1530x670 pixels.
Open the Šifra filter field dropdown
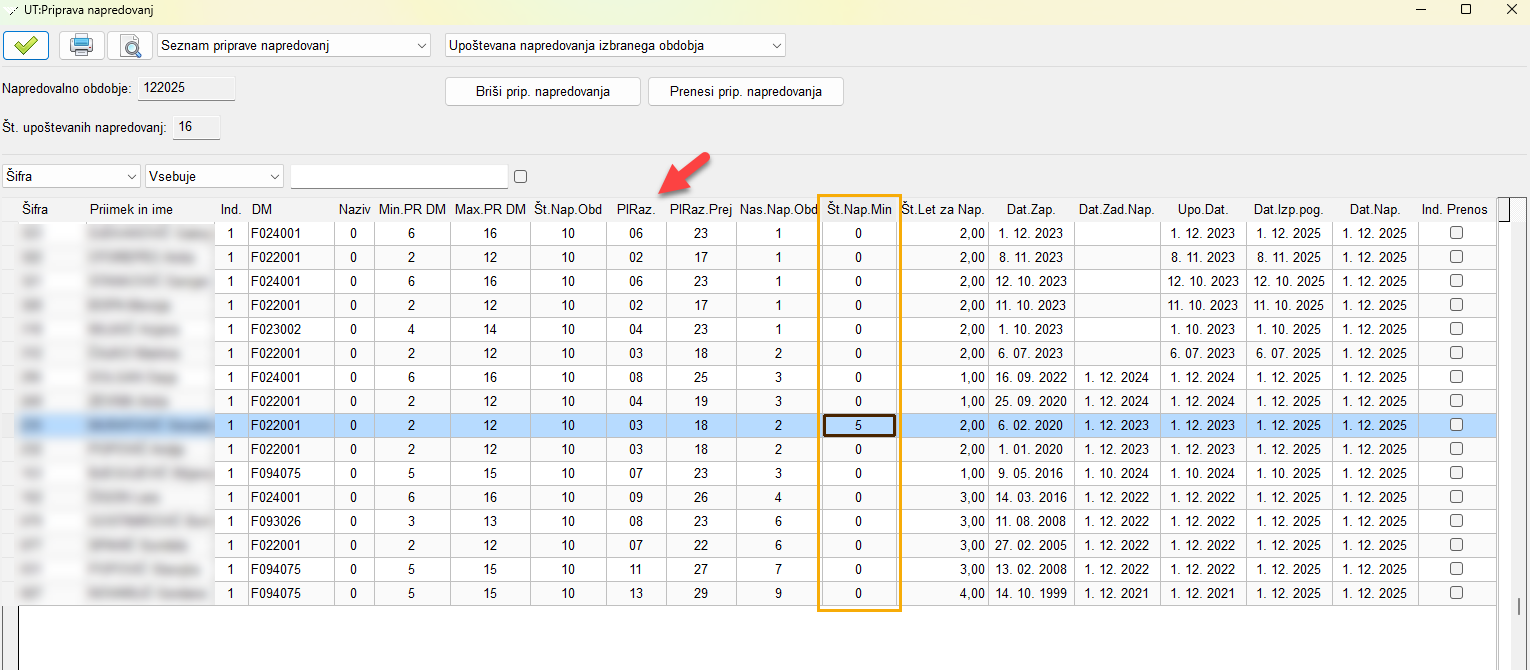click(x=71, y=177)
